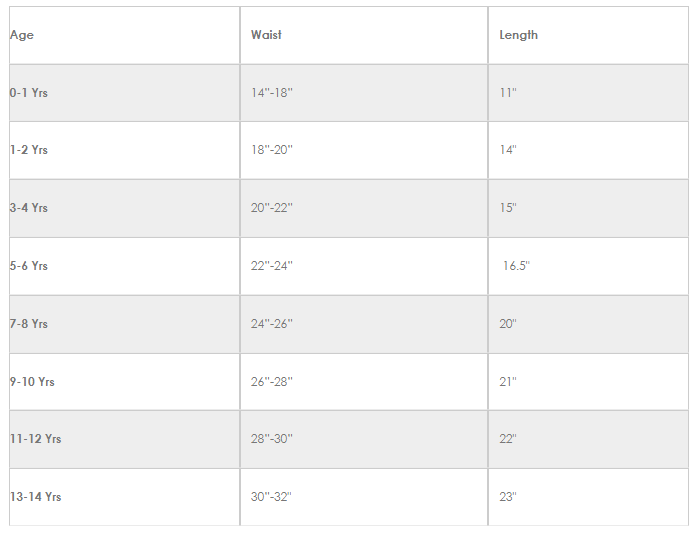Click the 16.5" length value
This screenshot has height=548, width=697.
tap(516, 266)
